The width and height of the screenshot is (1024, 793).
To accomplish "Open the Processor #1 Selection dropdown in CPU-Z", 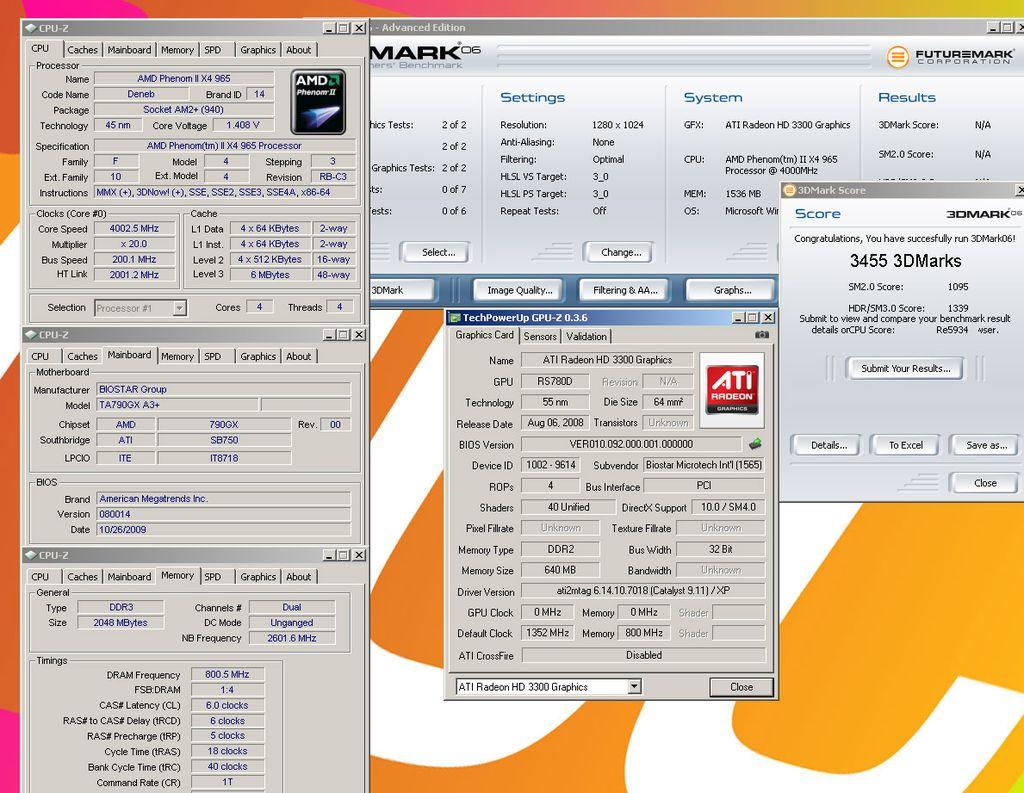I will (x=179, y=308).
